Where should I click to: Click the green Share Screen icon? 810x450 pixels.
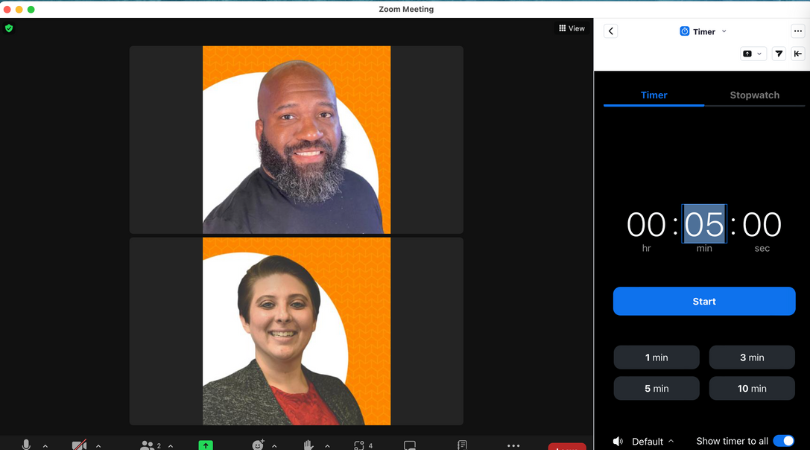(205, 445)
